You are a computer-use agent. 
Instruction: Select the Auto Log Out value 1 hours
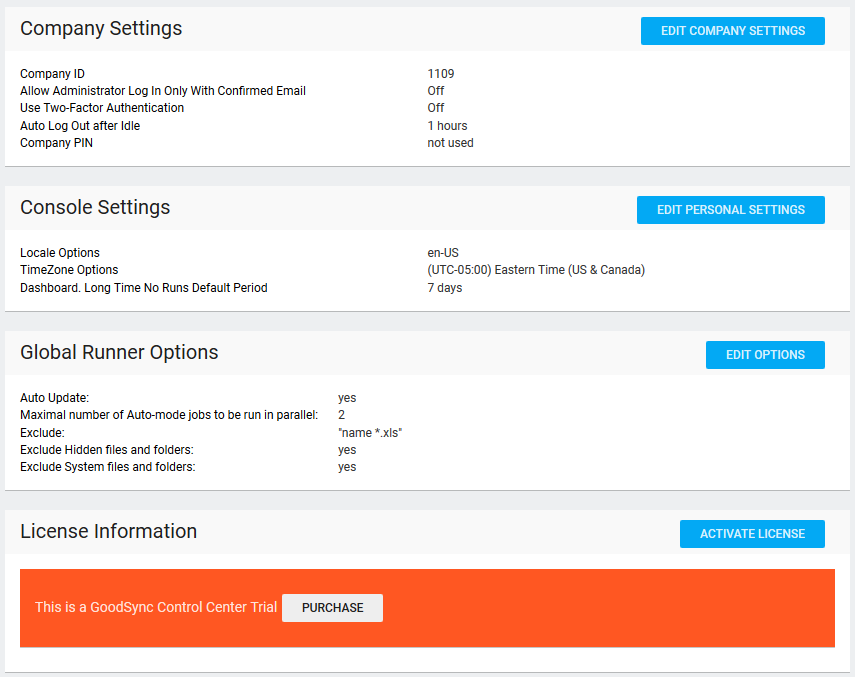click(x=447, y=126)
